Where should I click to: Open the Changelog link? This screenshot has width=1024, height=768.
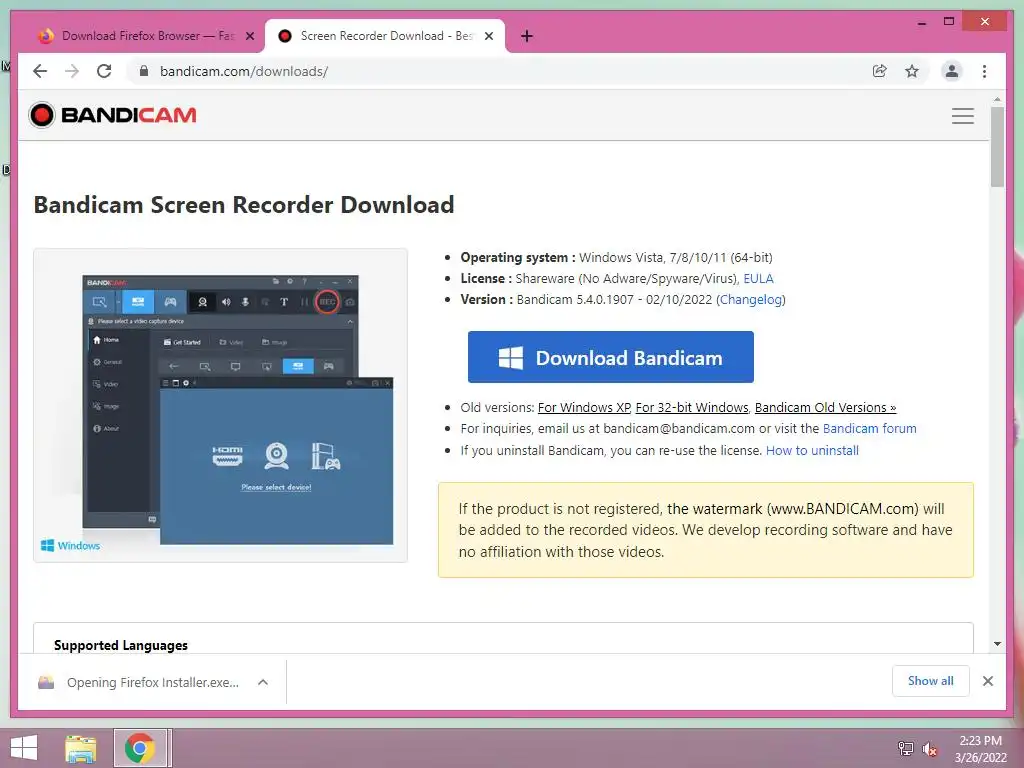(751, 300)
